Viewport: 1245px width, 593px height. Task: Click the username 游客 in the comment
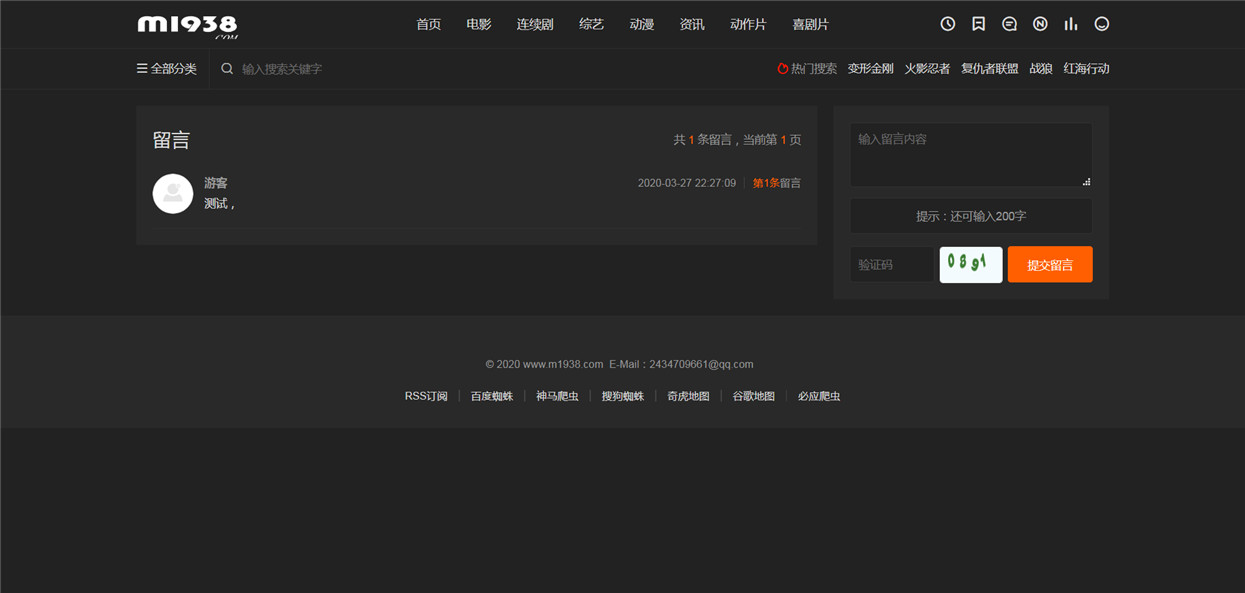tap(216, 183)
